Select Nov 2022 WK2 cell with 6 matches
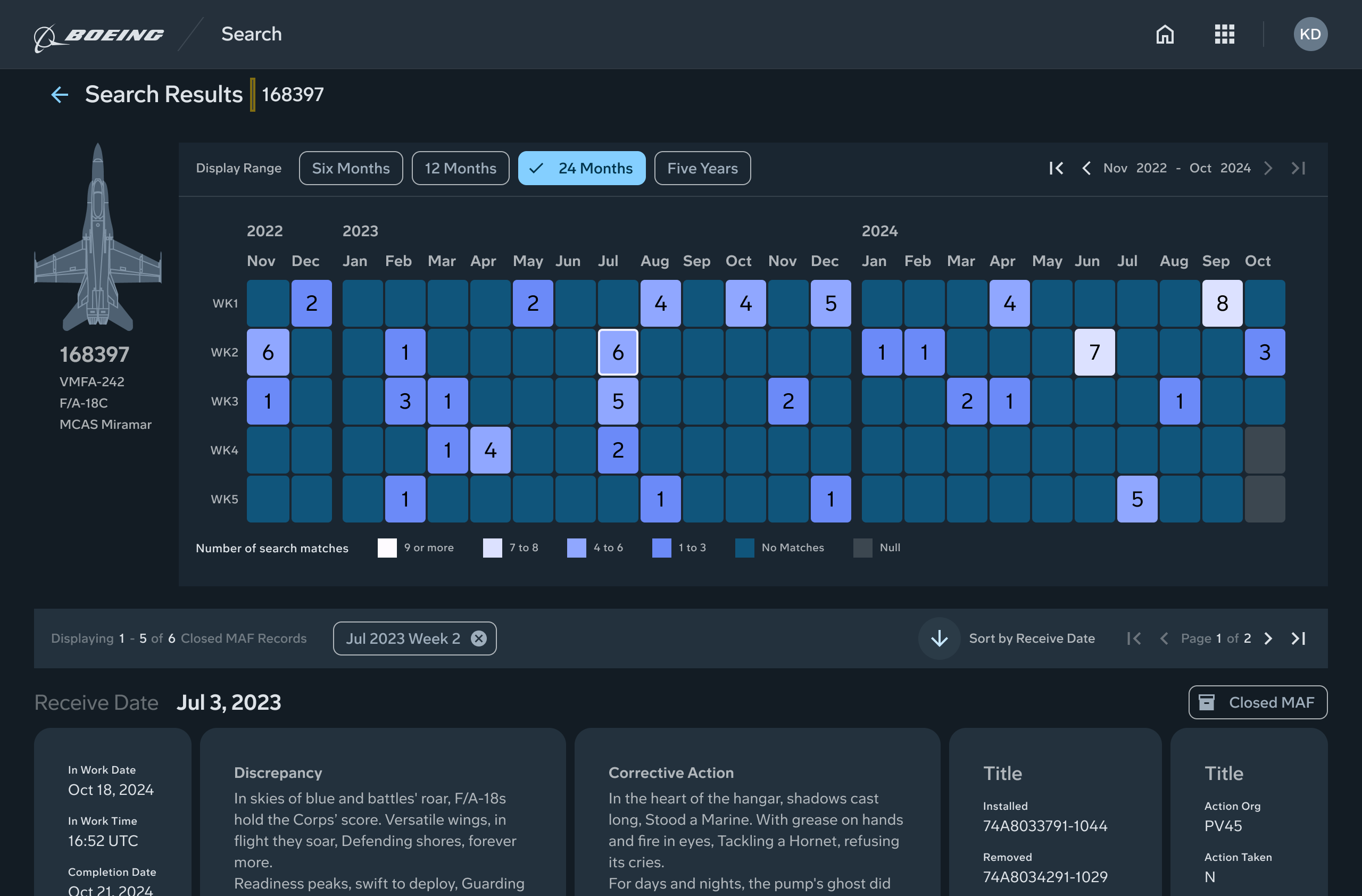 click(267, 352)
